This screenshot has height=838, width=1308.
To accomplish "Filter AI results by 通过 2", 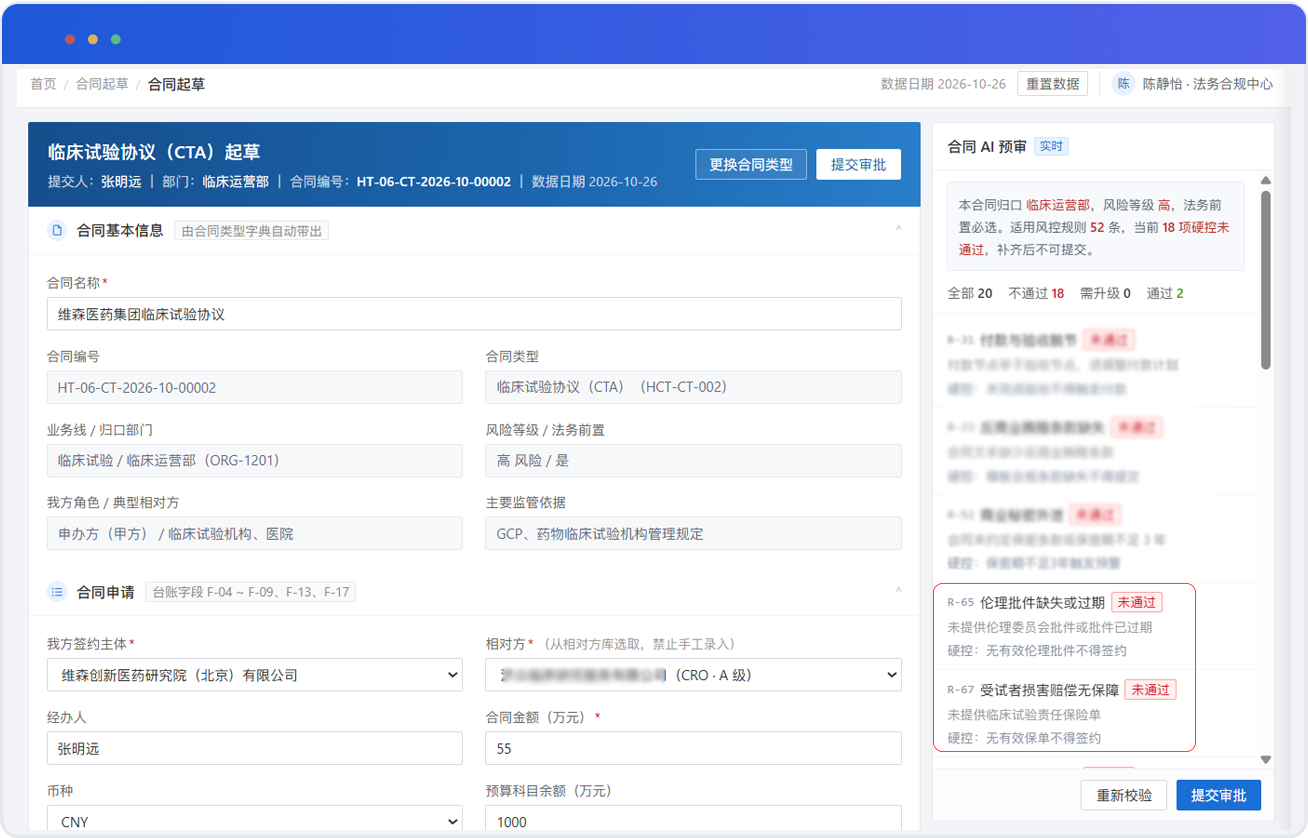I will tap(1165, 293).
